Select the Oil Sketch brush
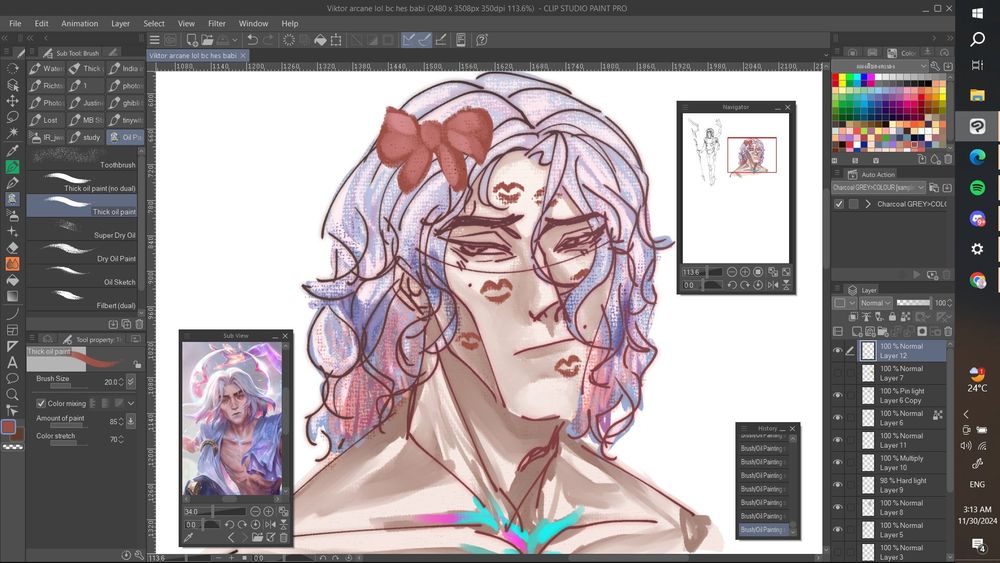Viewport: 1000px width, 563px height. pyautogui.click(x=82, y=276)
